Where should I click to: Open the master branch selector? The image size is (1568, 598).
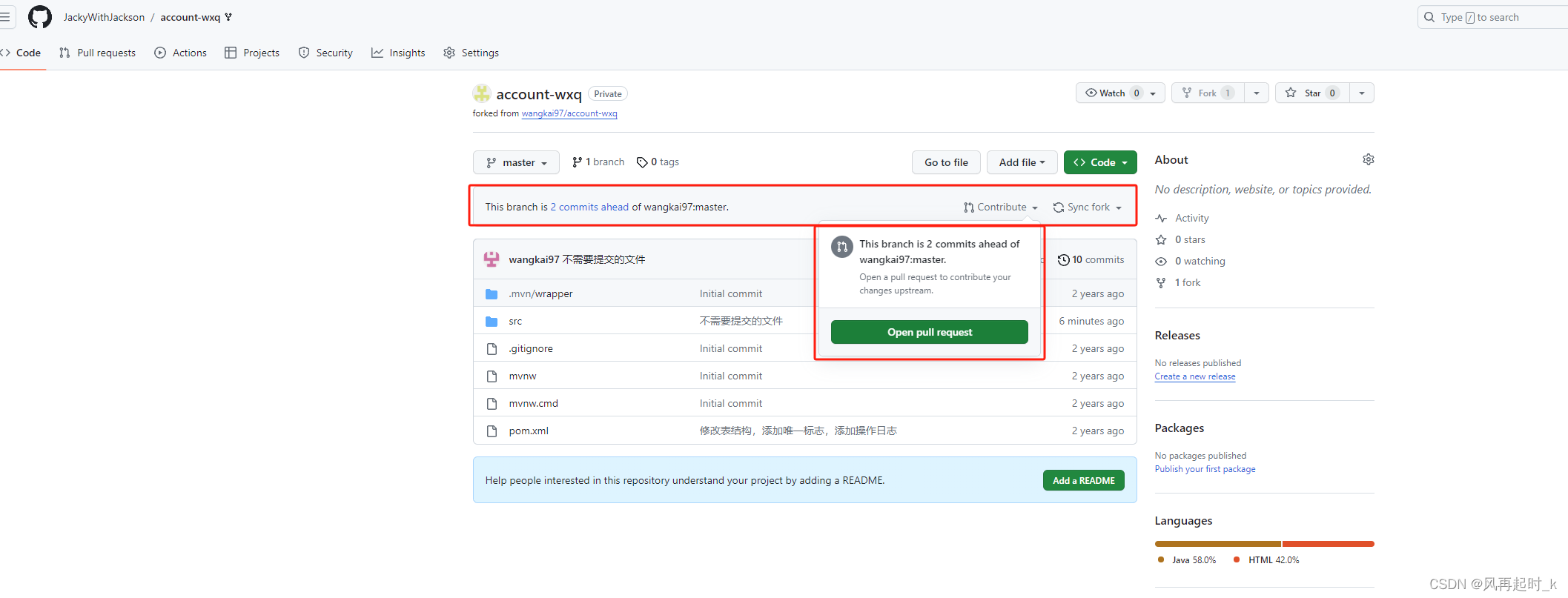pyautogui.click(x=516, y=162)
